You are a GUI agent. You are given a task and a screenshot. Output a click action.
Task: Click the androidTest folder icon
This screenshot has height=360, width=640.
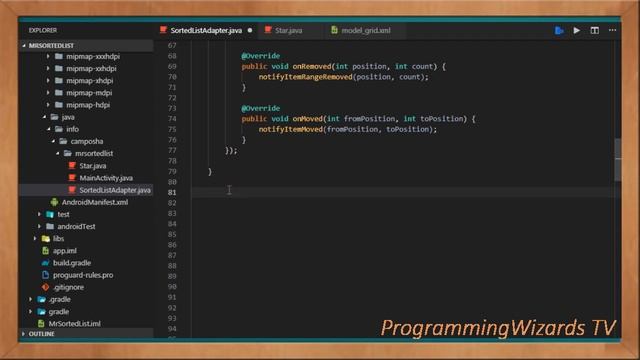(50, 226)
